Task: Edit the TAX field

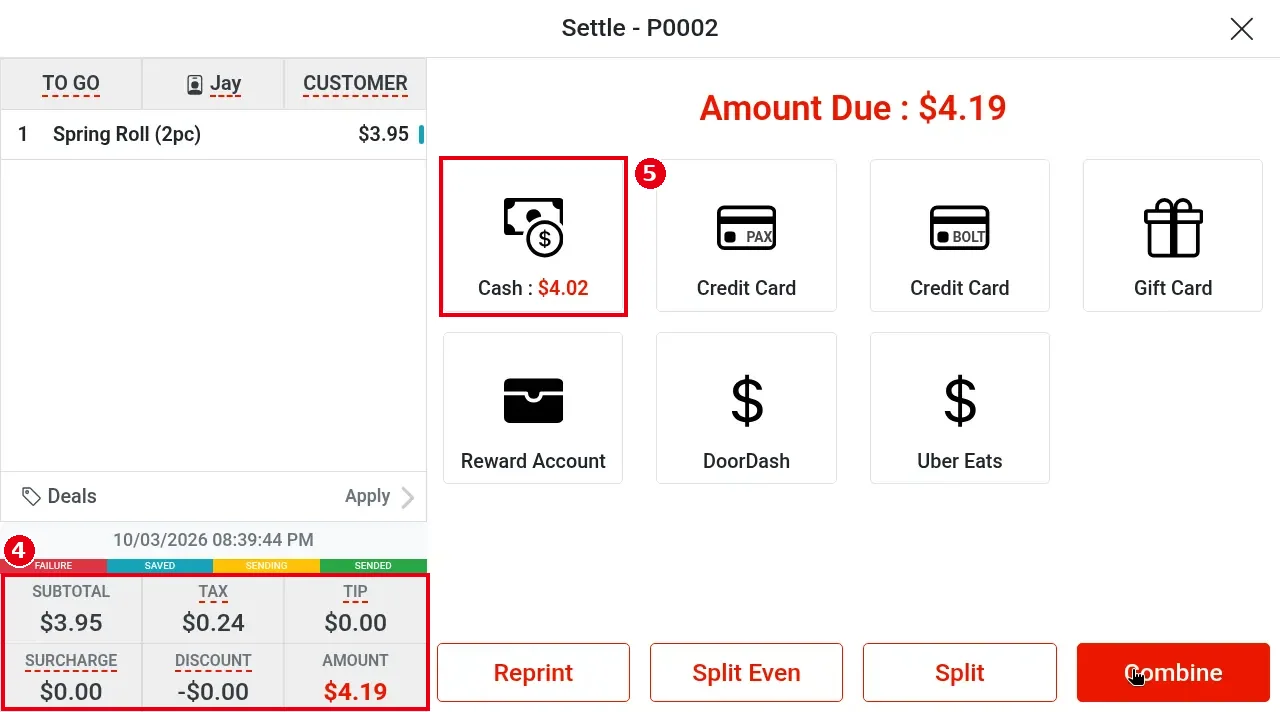Action: pyautogui.click(x=213, y=608)
